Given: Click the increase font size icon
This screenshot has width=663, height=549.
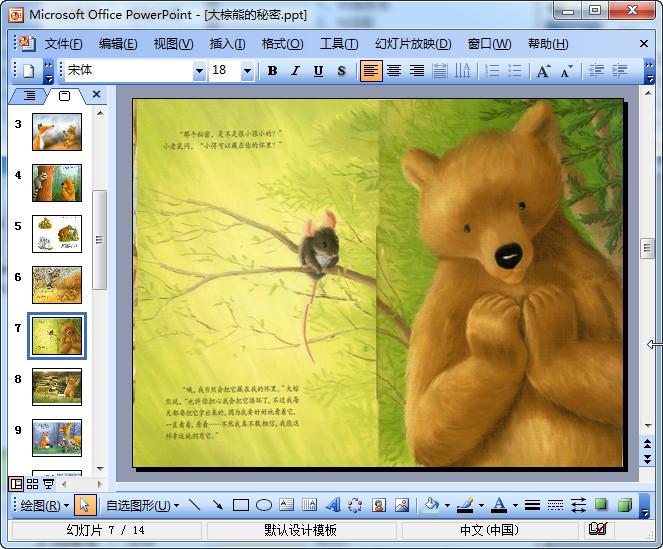Looking at the screenshot, I should pyautogui.click(x=543, y=71).
